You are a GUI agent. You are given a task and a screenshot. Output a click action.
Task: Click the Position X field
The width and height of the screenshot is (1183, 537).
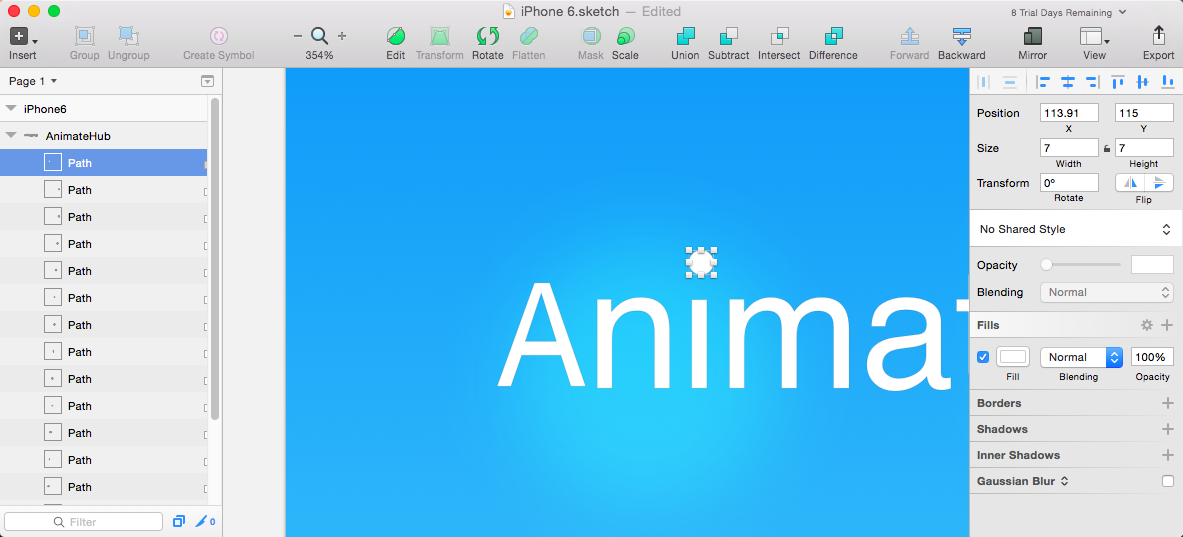click(1069, 113)
